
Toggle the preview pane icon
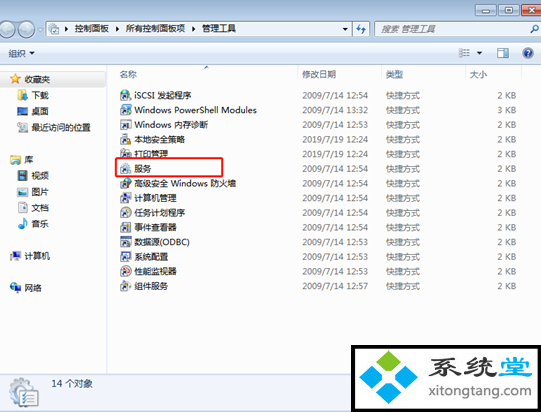(502, 53)
